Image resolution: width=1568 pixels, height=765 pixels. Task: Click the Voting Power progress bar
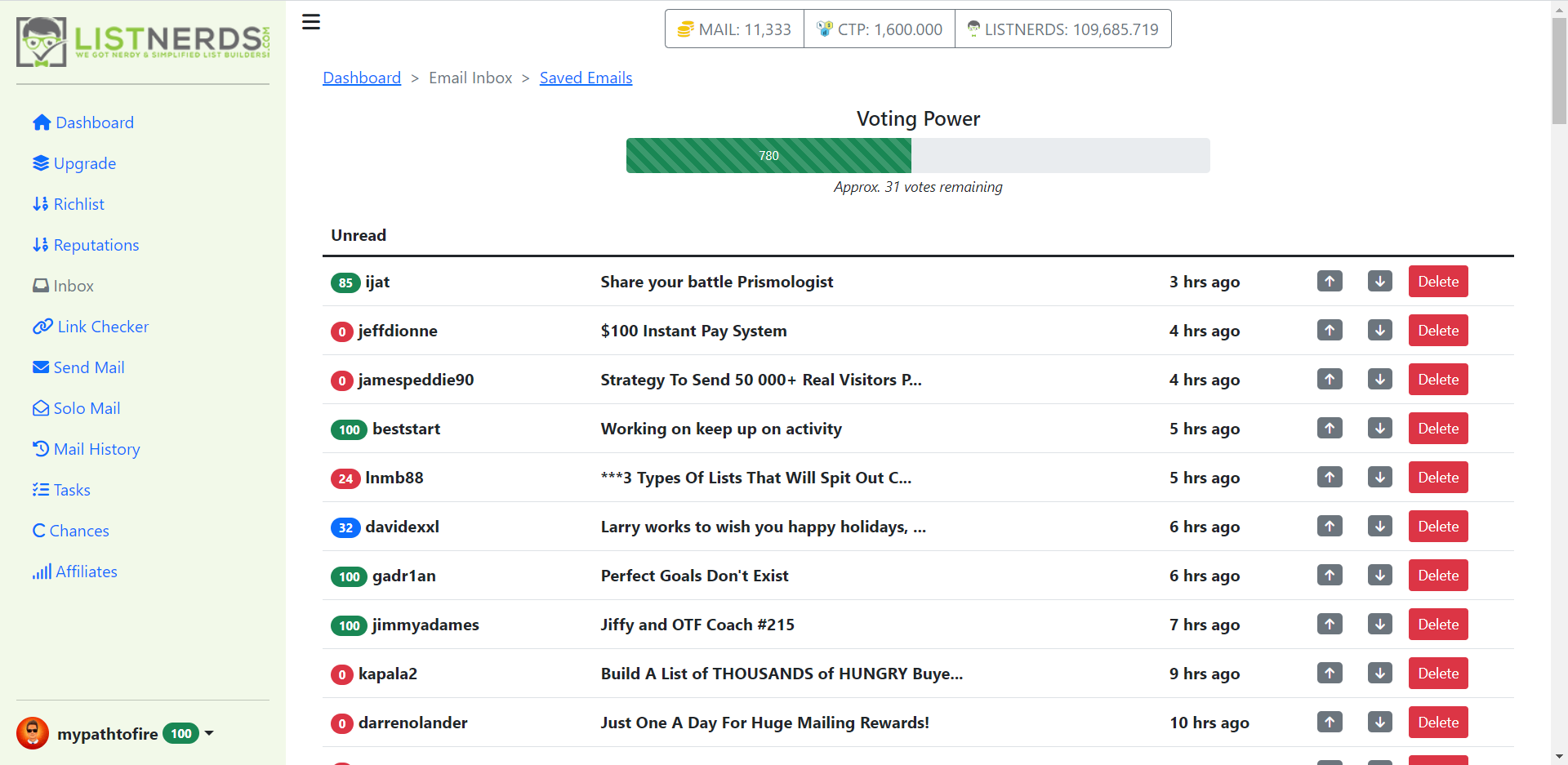point(918,155)
